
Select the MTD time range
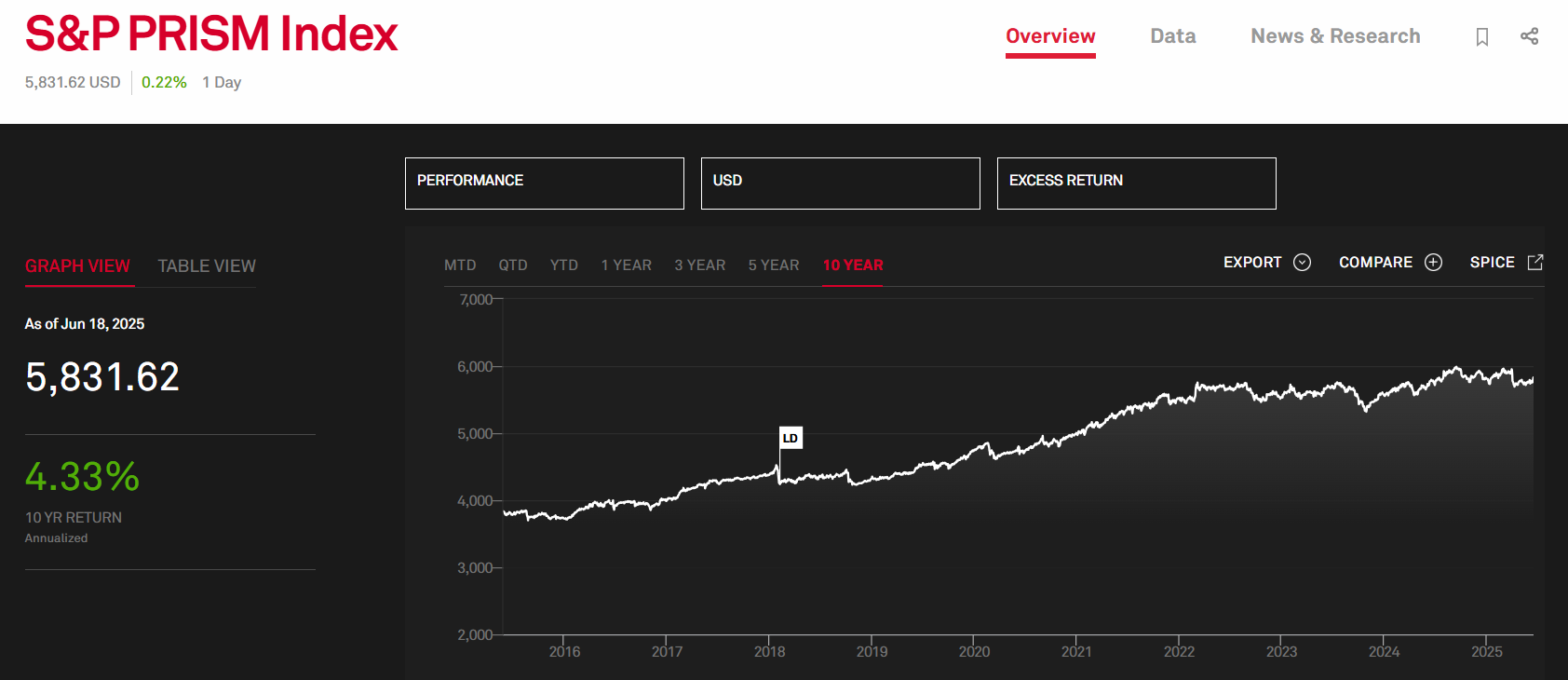tap(460, 265)
